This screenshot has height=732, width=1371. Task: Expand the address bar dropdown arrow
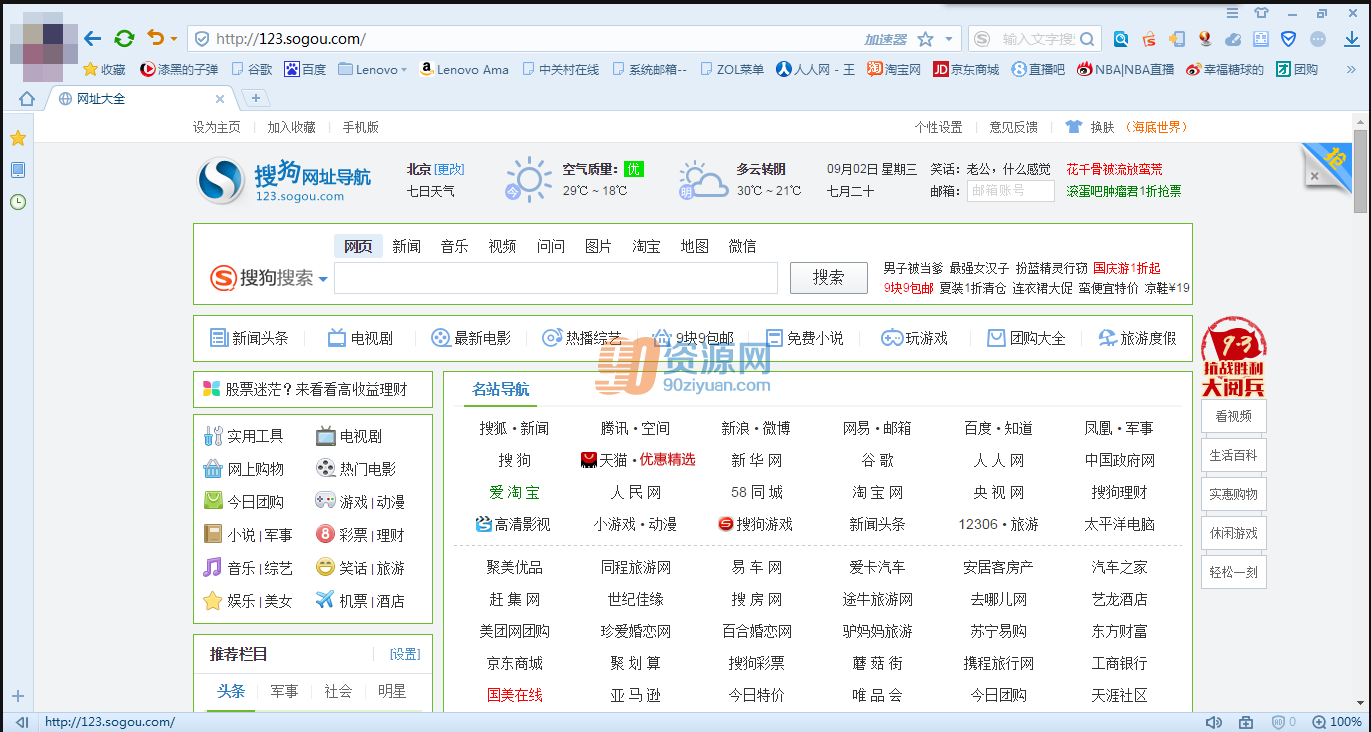click(x=949, y=39)
